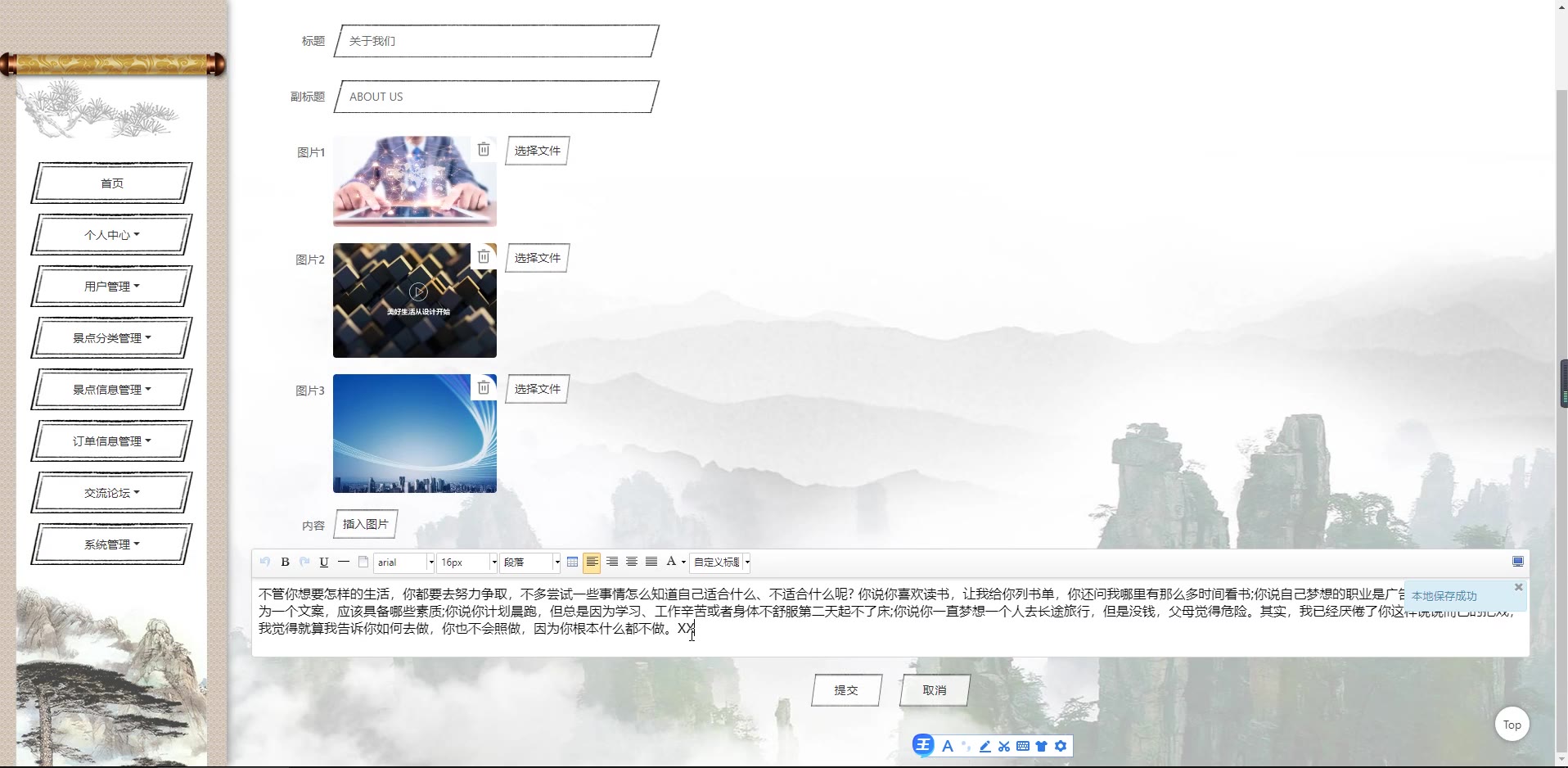
Task: Toggle left alignment for text
Action: (x=592, y=562)
